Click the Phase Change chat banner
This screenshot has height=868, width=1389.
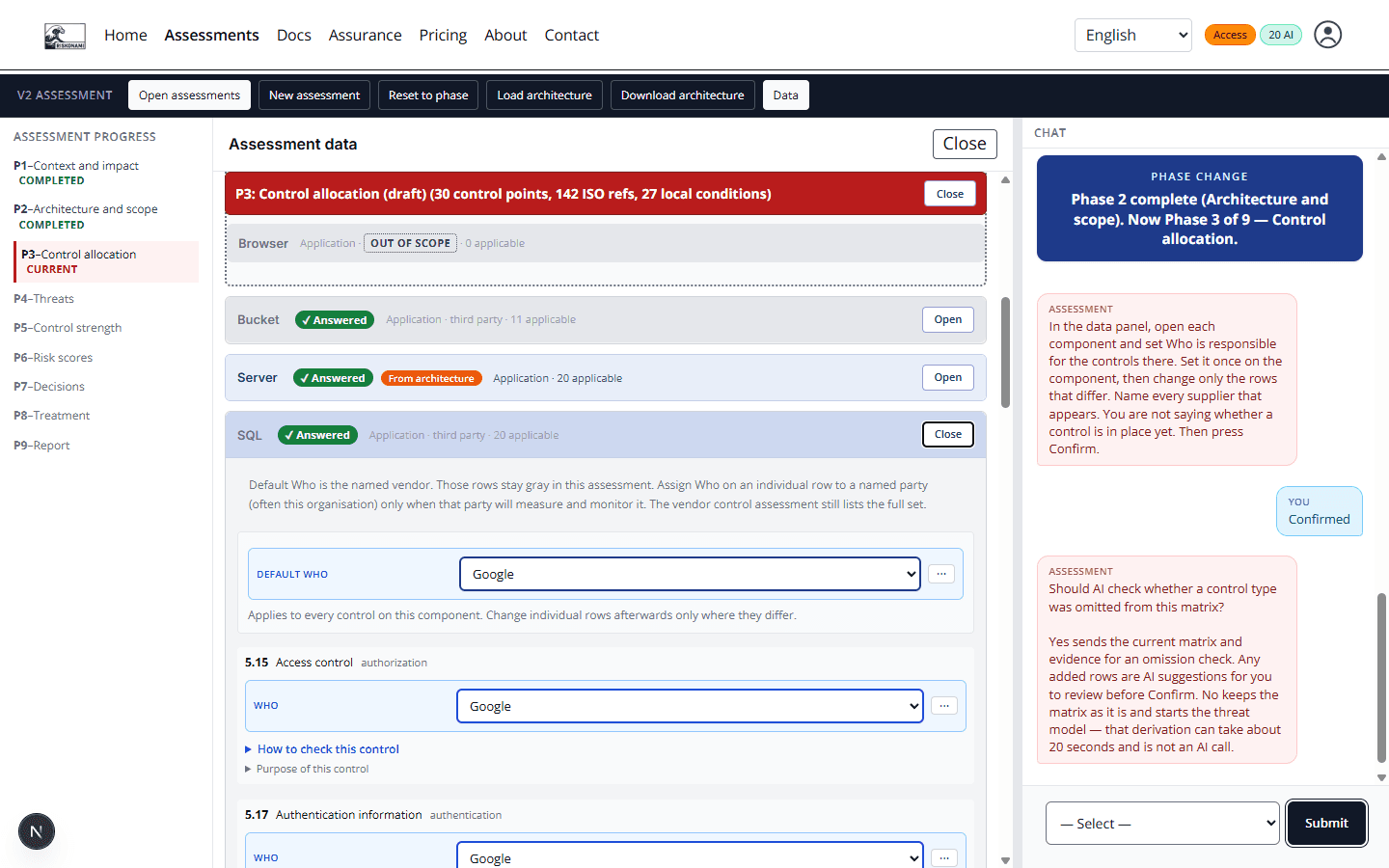click(1199, 208)
